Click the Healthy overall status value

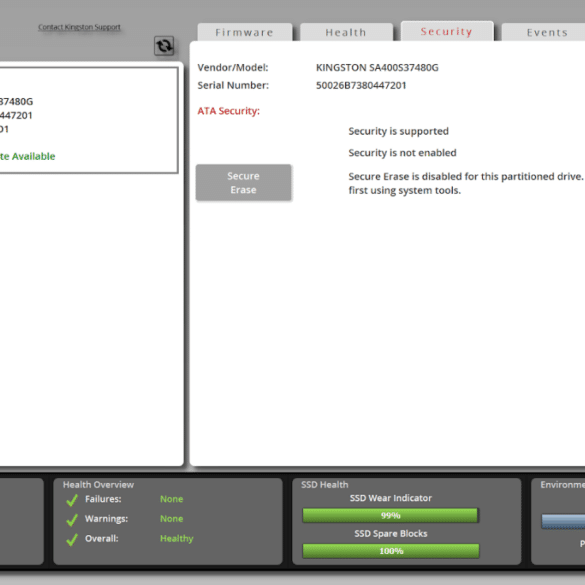(x=176, y=539)
